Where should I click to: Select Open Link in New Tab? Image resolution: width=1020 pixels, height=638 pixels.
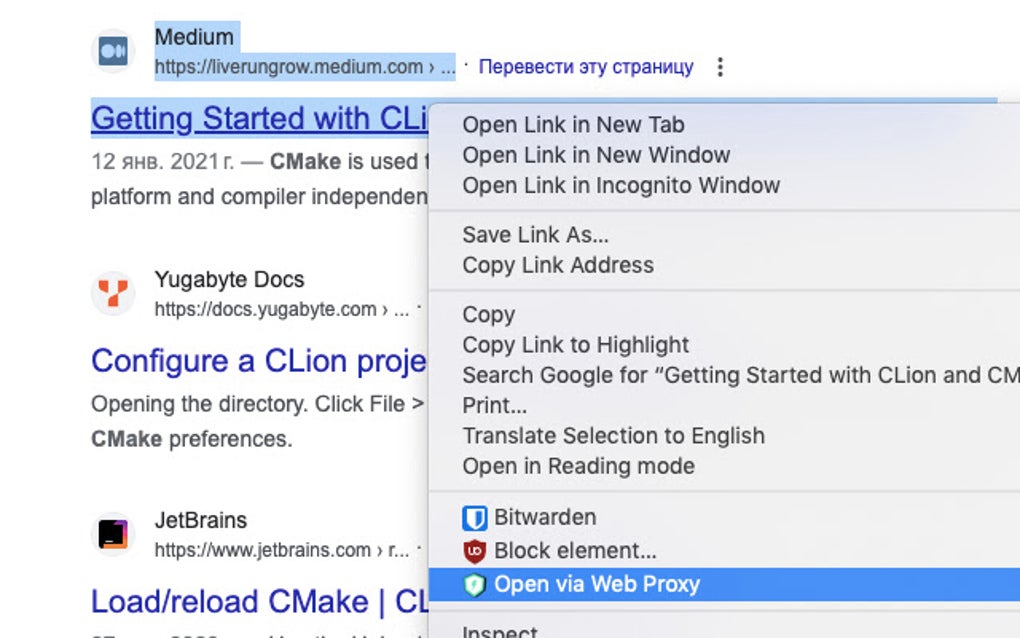tap(573, 125)
